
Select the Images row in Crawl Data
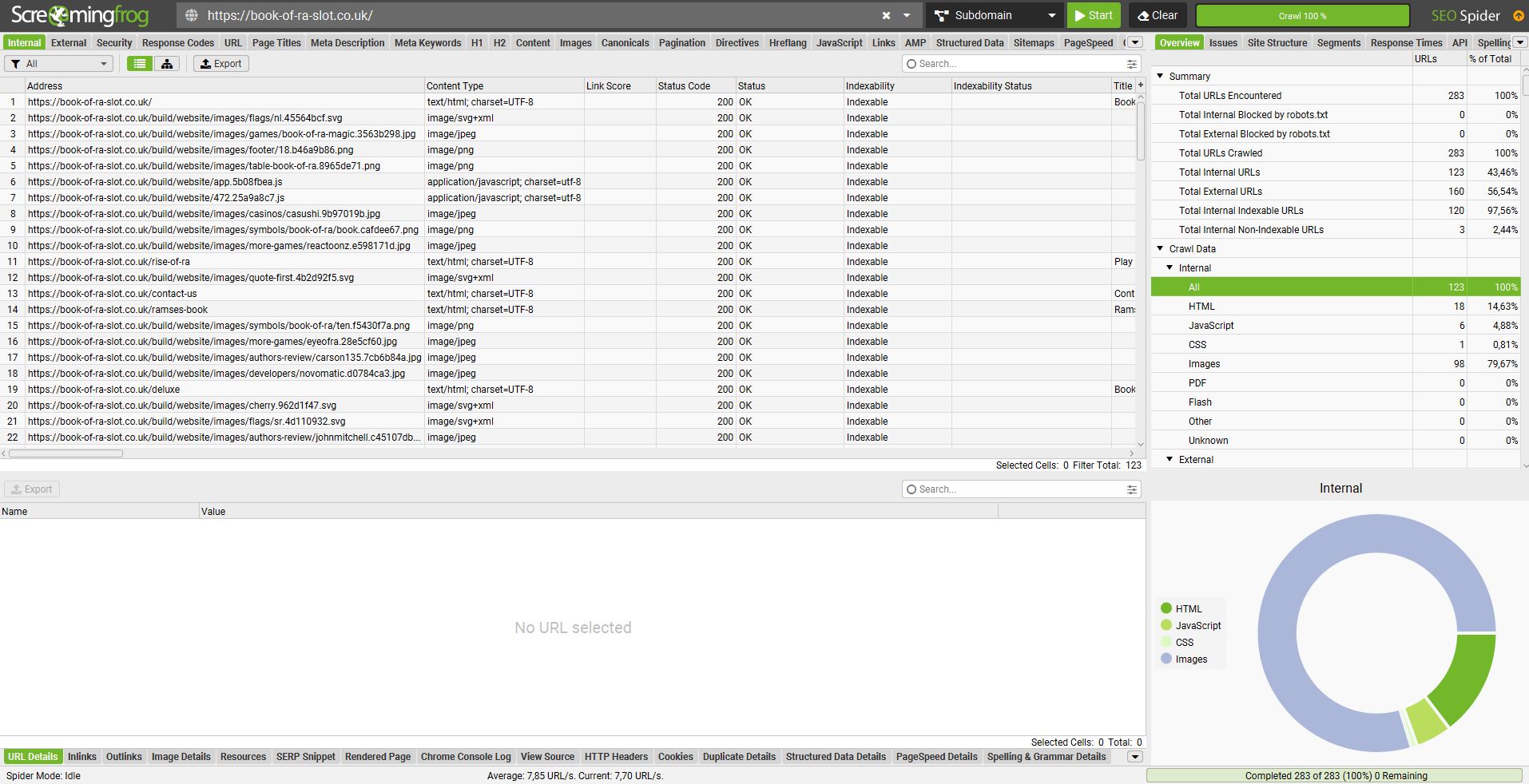1335,364
